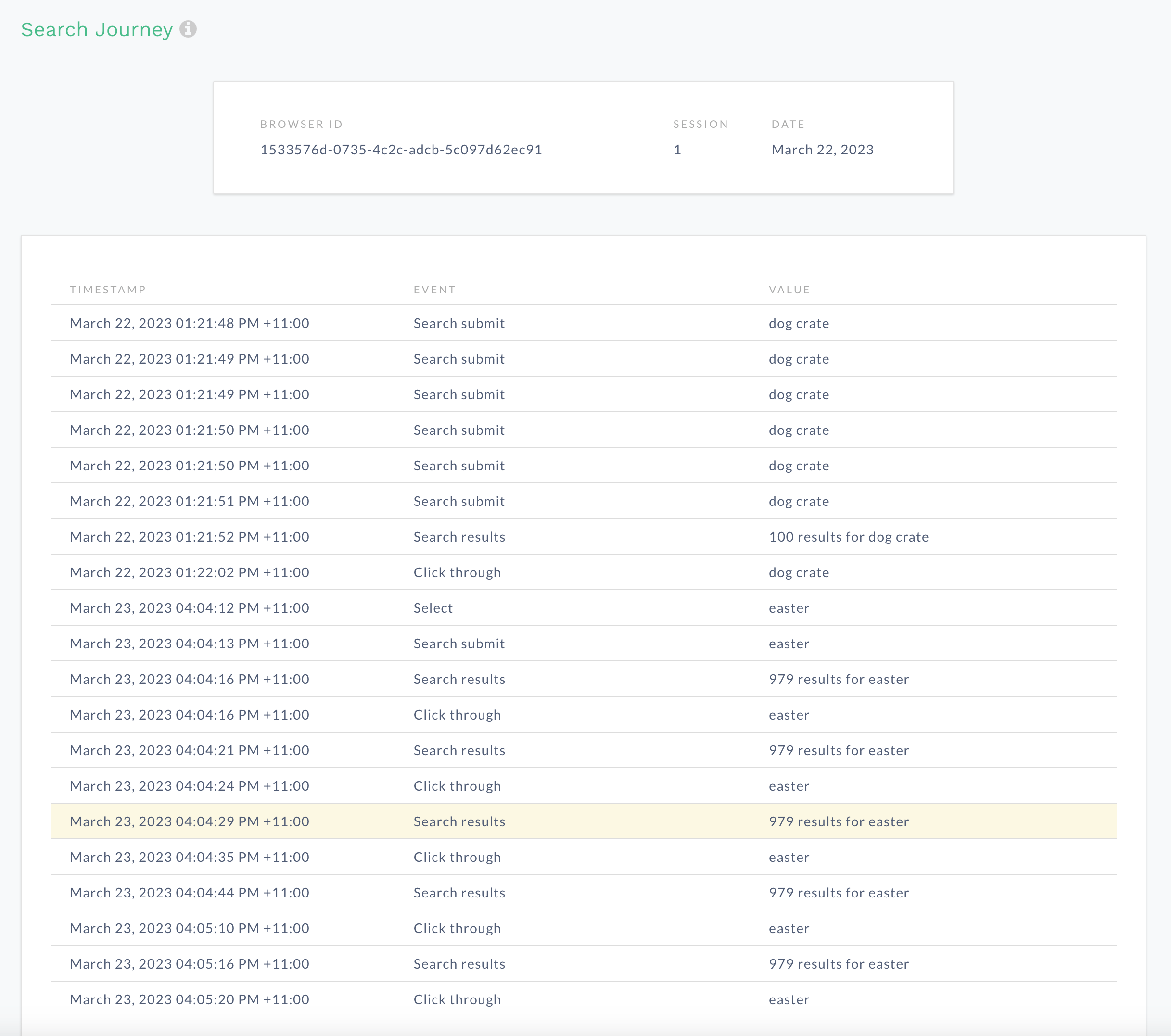Click the TIMESTAMP column header
1171x1036 pixels.
[x=108, y=289]
